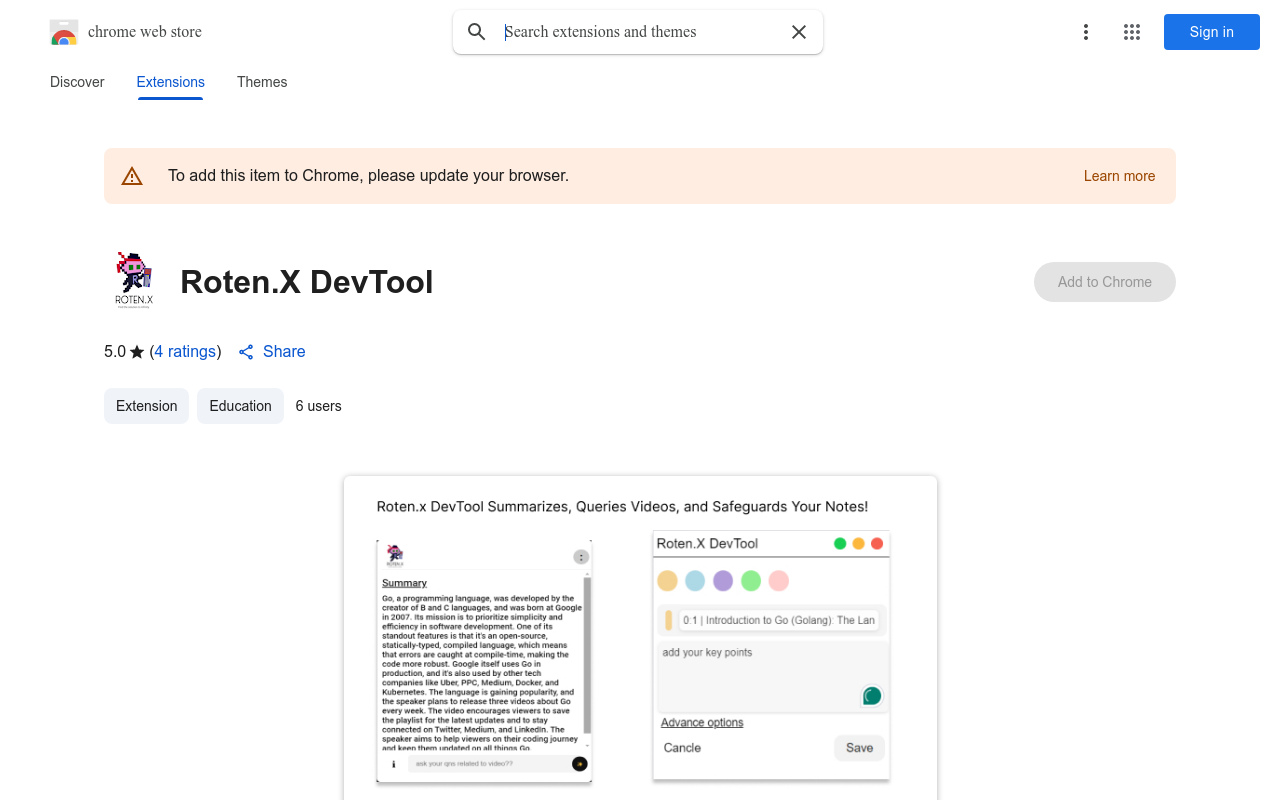Click the Save button in screenshot
This screenshot has width=1280, height=800.
coord(859,748)
